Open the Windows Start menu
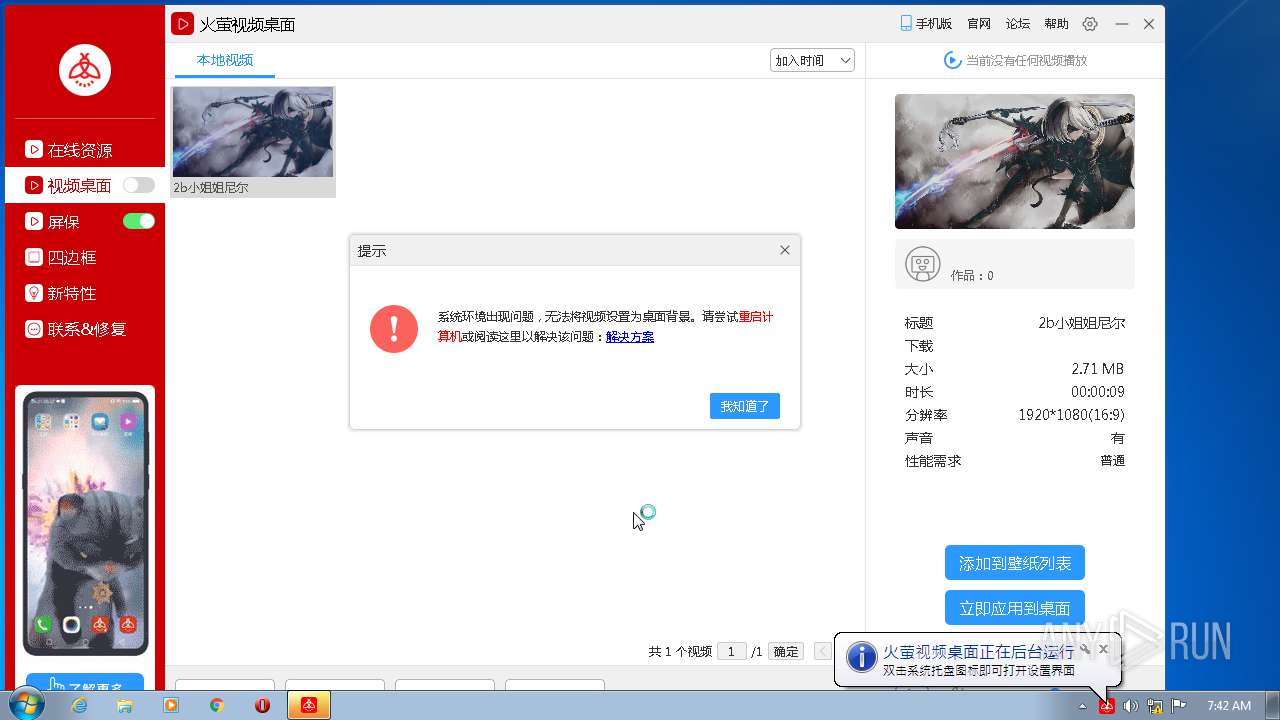The image size is (1280, 720). pyautogui.click(x=26, y=705)
